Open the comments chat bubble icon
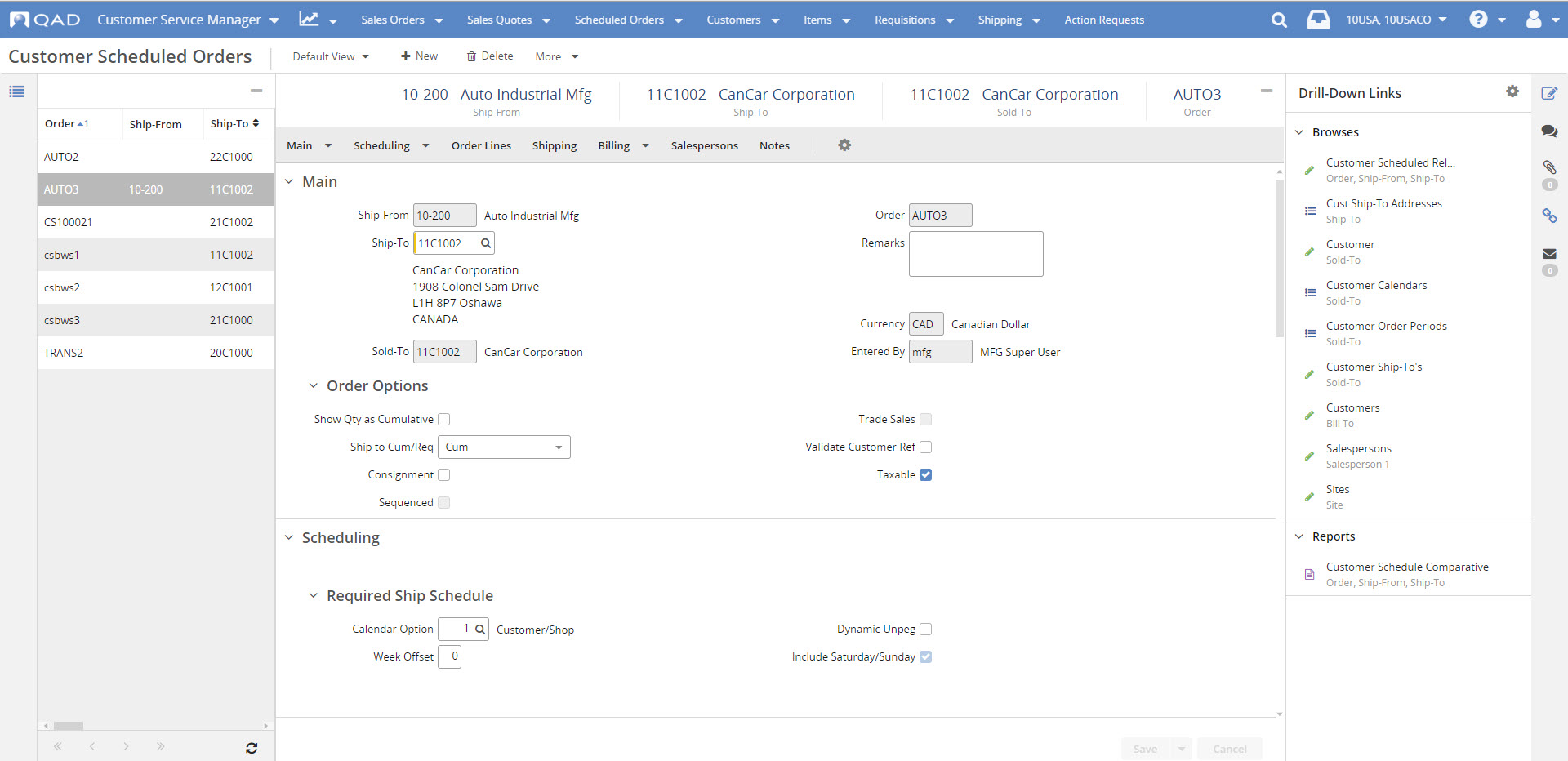1568x761 pixels. [1549, 131]
